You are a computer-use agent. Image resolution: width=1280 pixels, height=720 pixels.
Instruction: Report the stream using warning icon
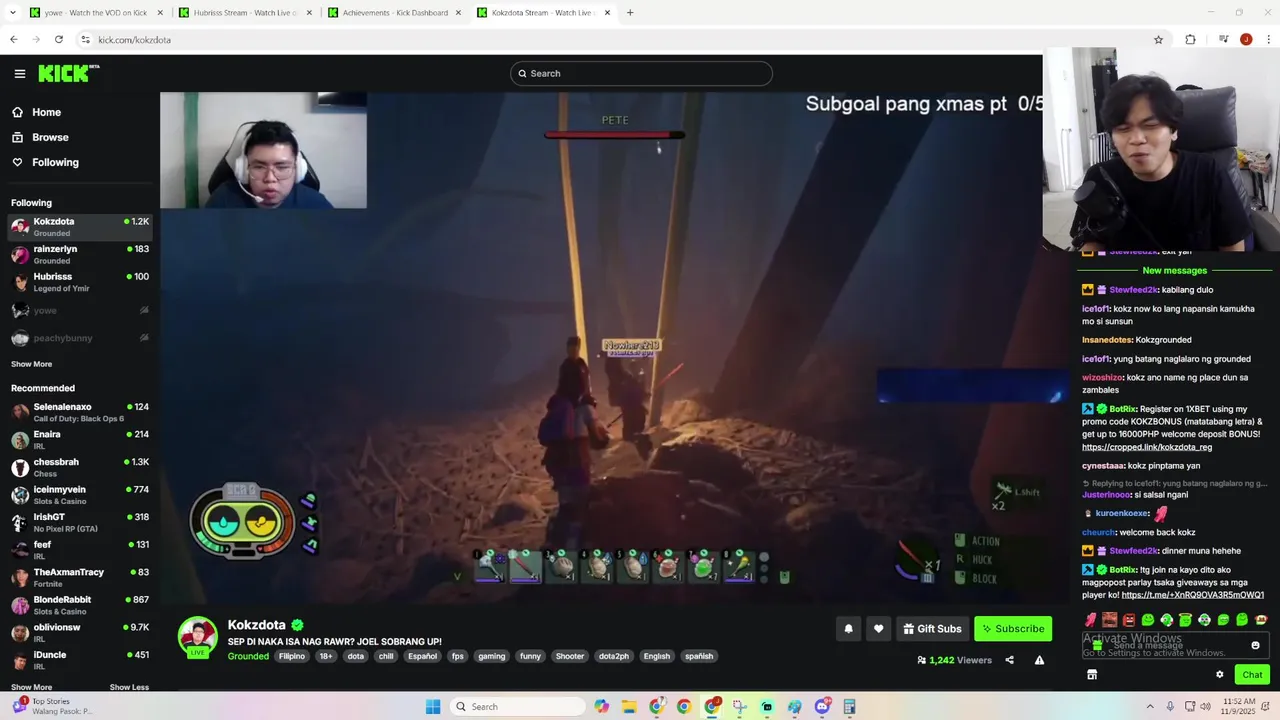(1039, 660)
